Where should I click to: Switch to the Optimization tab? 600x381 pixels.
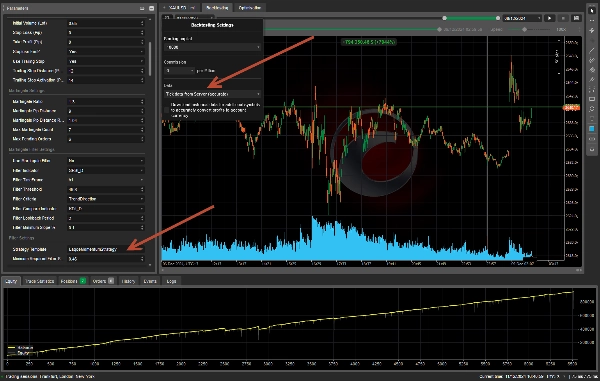(x=249, y=8)
